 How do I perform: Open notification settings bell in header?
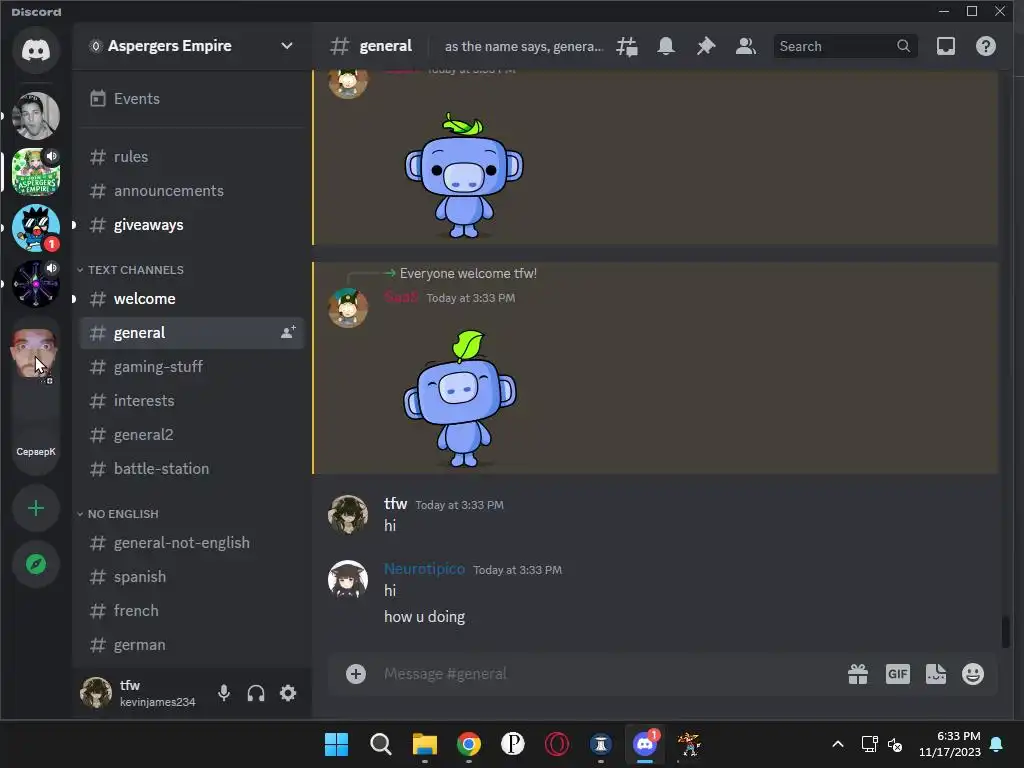click(665, 46)
